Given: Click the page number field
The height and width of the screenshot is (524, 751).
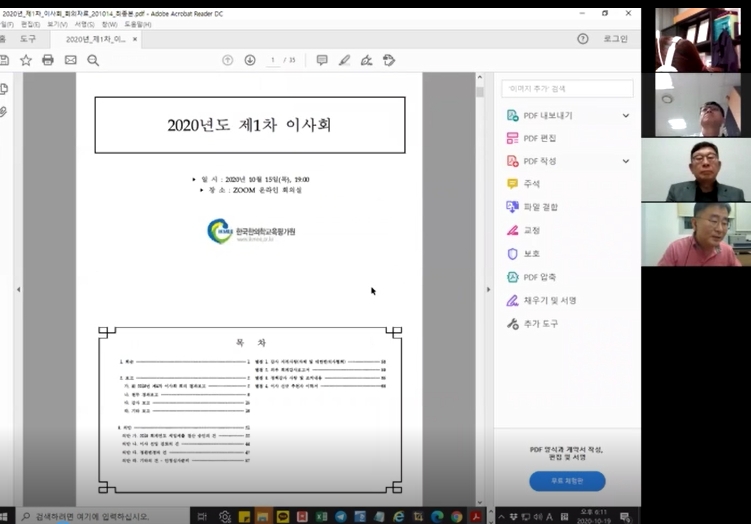Looking at the screenshot, I should point(273,60).
